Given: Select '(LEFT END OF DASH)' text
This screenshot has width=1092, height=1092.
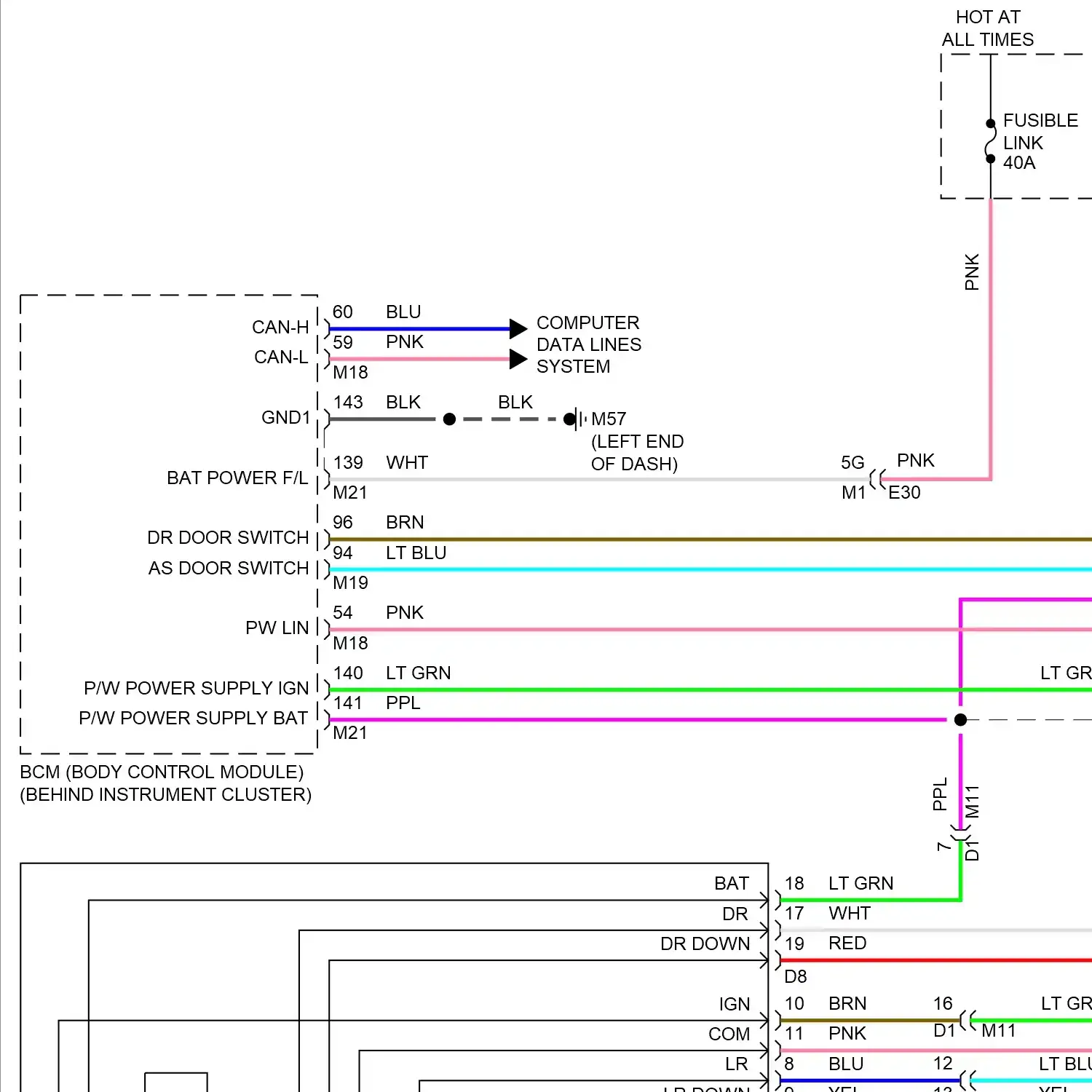Looking at the screenshot, I should pos(637,453).
